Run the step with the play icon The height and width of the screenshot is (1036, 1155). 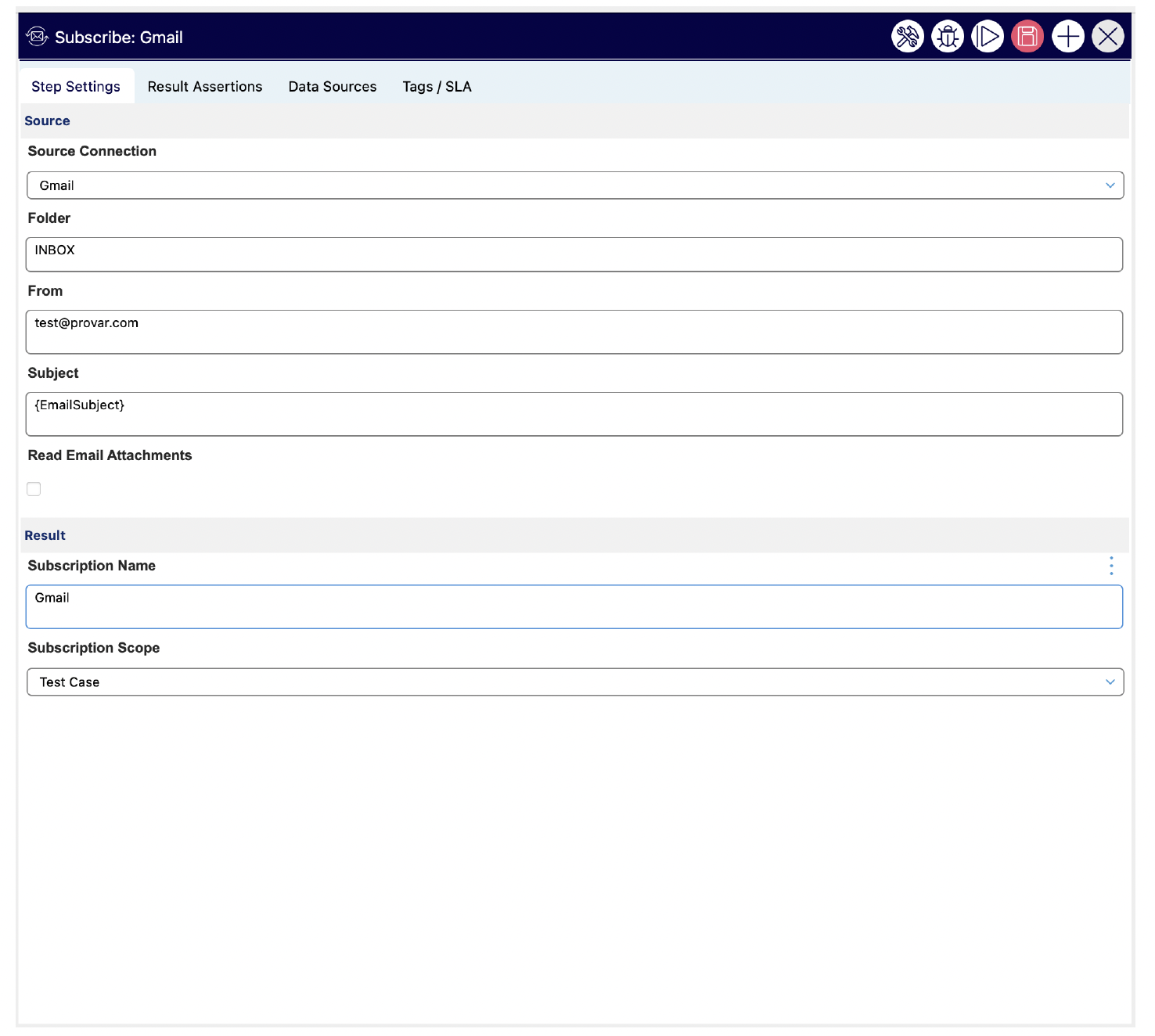point(988,37)
